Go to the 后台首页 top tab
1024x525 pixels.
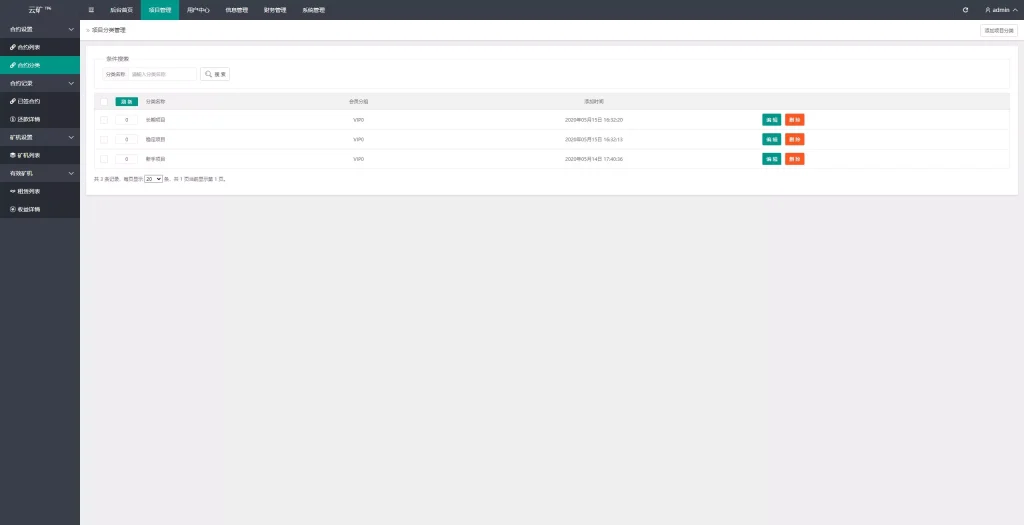pyautogui.click(x=121, y=10)
